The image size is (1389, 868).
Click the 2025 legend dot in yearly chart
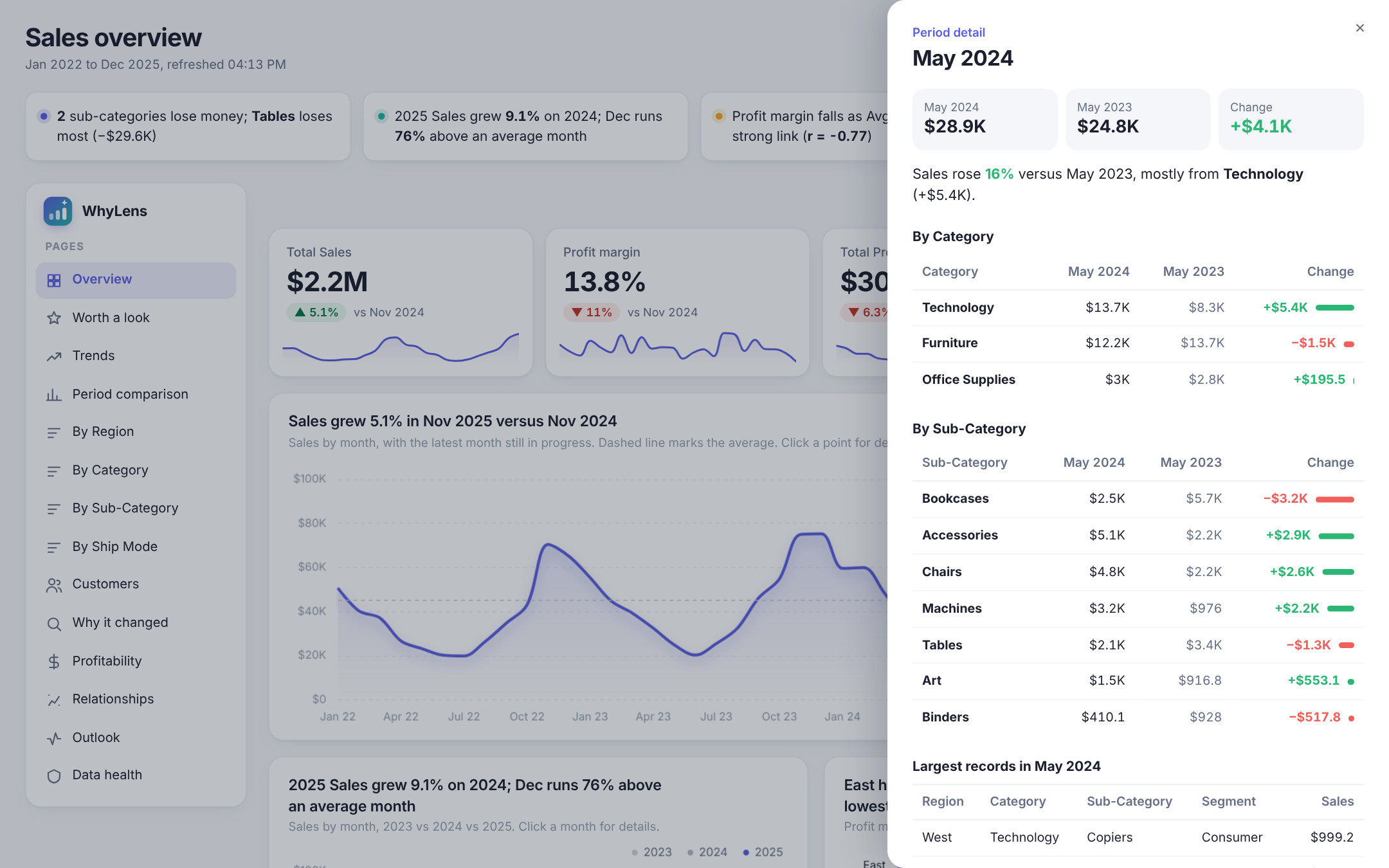pos(746,853)
